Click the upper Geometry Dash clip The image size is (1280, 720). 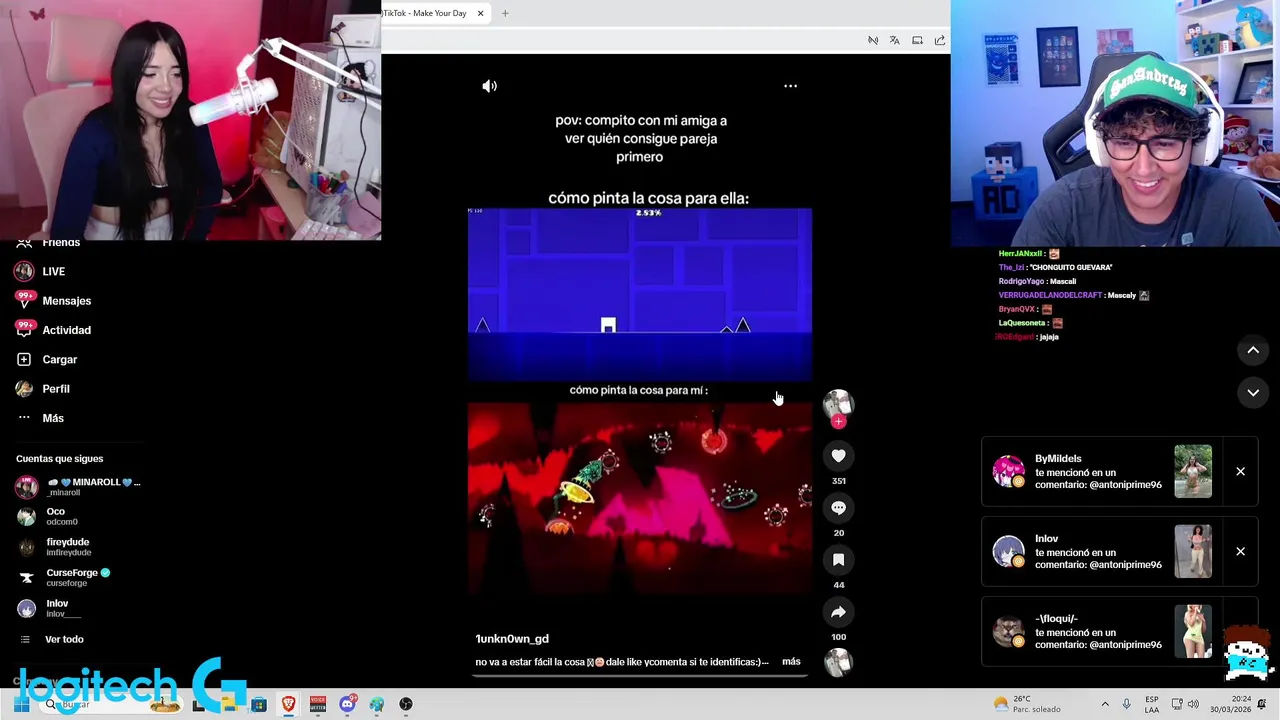(x=640, y=295)
